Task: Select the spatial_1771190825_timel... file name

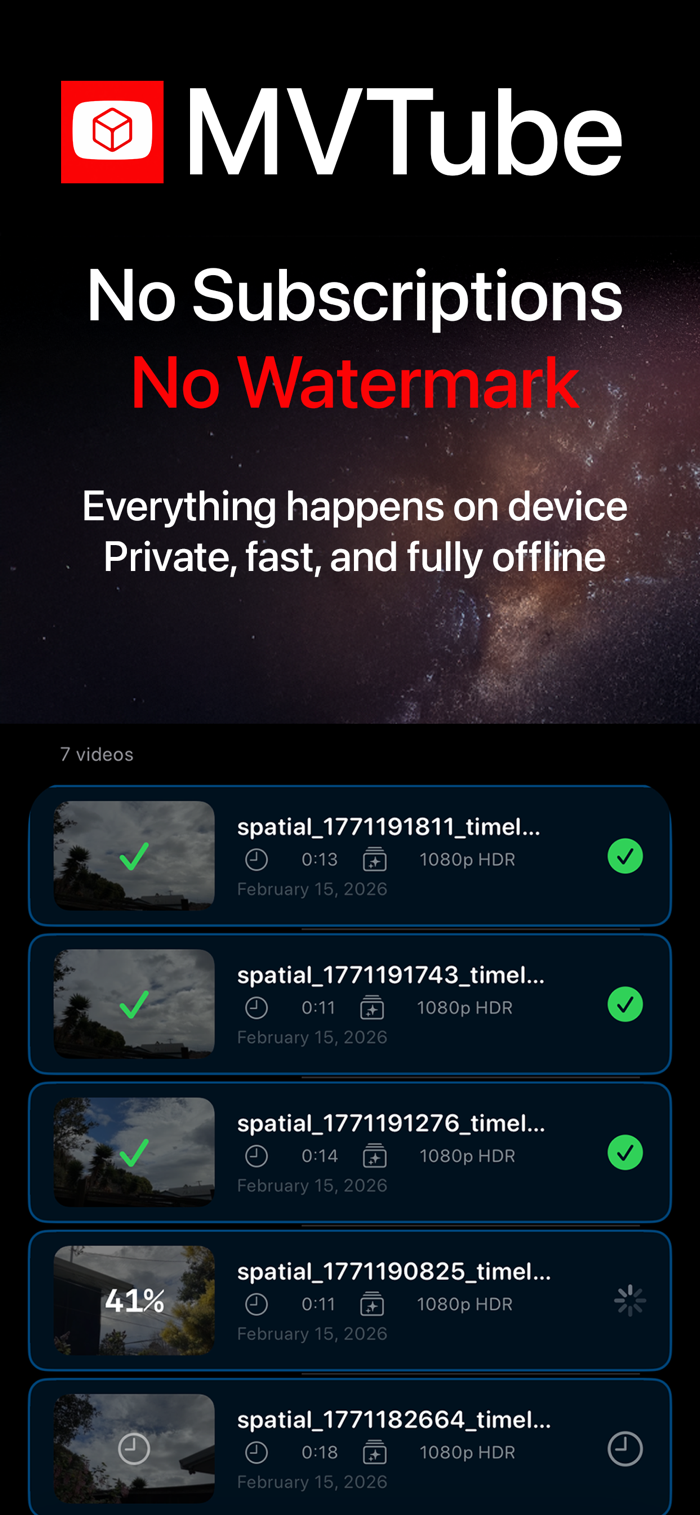Action: click(x=394, y=1272)
